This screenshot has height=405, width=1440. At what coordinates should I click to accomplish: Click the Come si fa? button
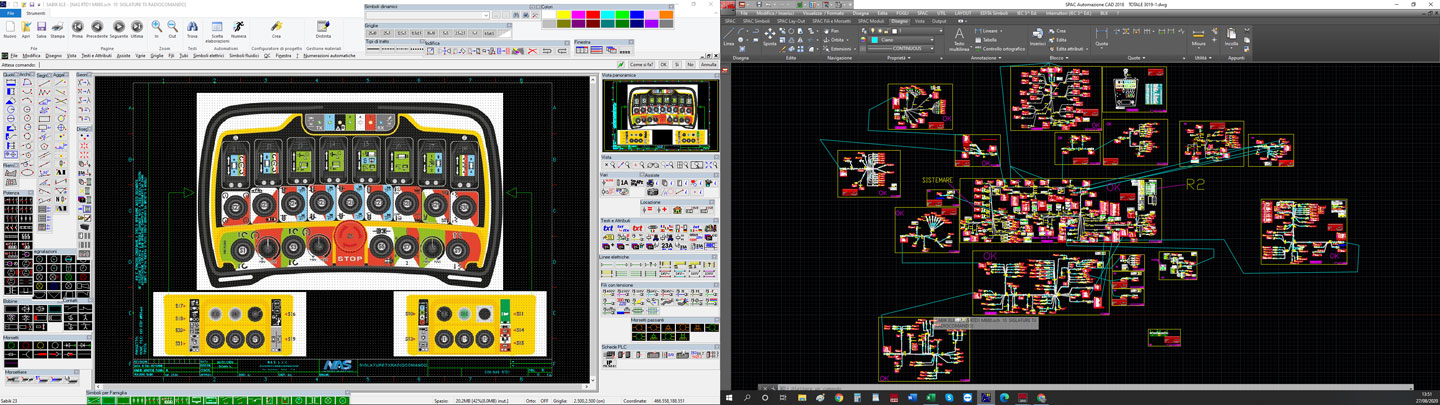tap(641, 65)
